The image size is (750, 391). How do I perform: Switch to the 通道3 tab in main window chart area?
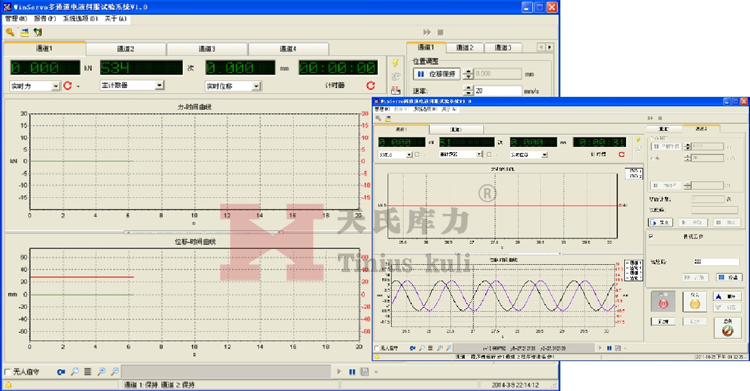(207, 49)
